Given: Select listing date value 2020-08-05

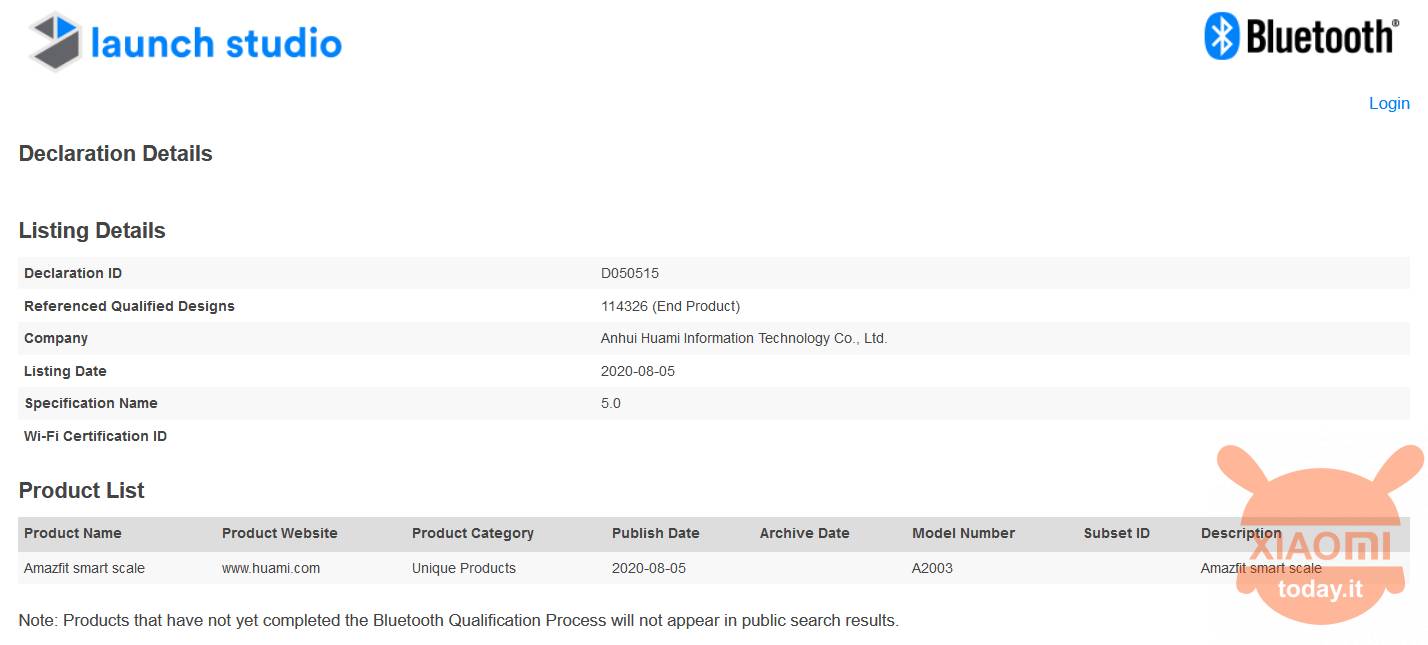Looking at the screenshot, I should coord(638,371).
